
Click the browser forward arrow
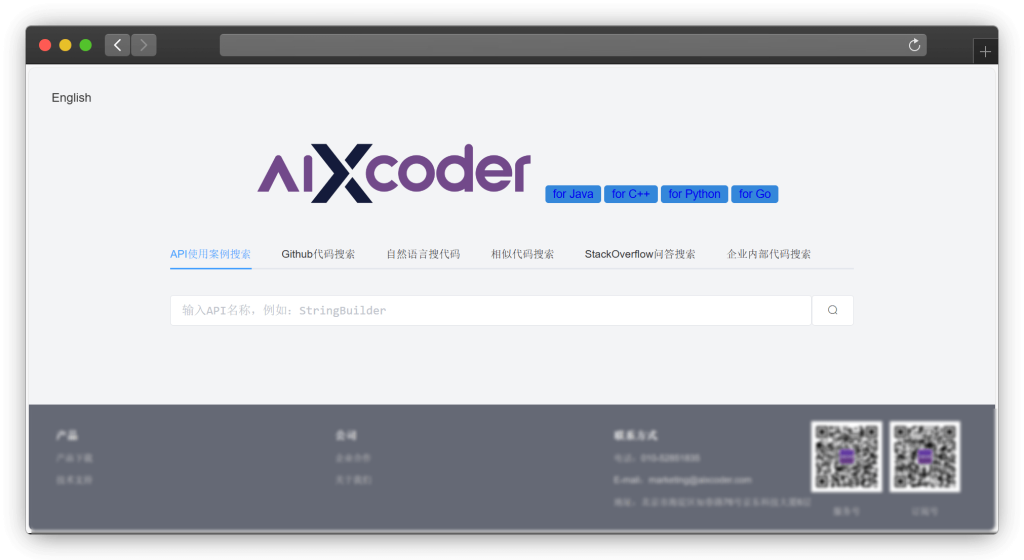click(144, 45)
